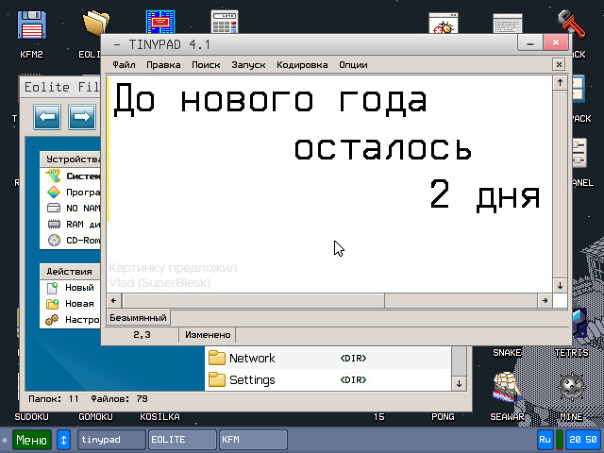Image resolution: width=604 pixels, height=453 pixels.
Task: Click the Eolite file list scroll down arrow
Action: [x=459, y=384]
